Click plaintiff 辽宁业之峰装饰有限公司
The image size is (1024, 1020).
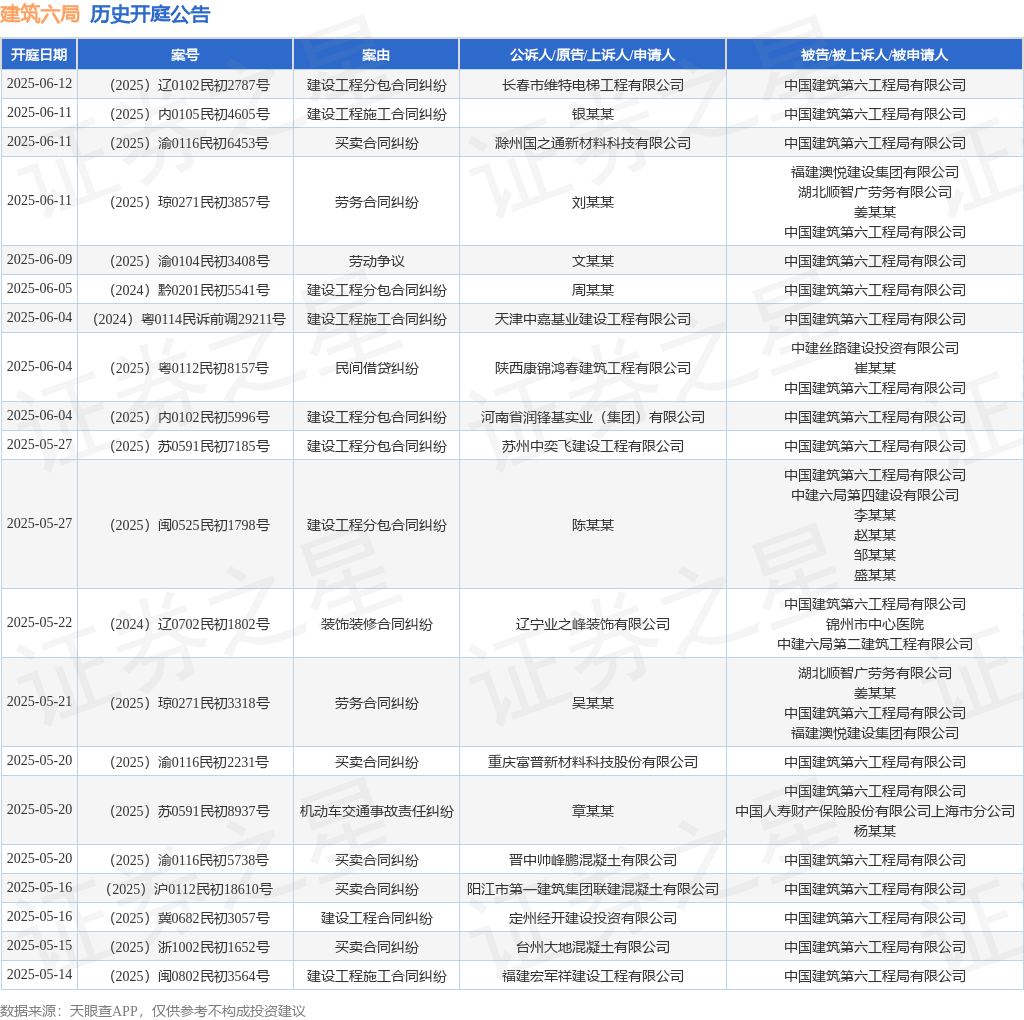tap(592, 624)
